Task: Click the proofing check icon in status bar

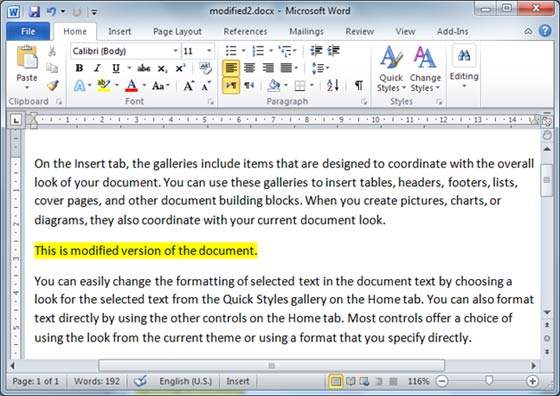Action: pos(140,381)
